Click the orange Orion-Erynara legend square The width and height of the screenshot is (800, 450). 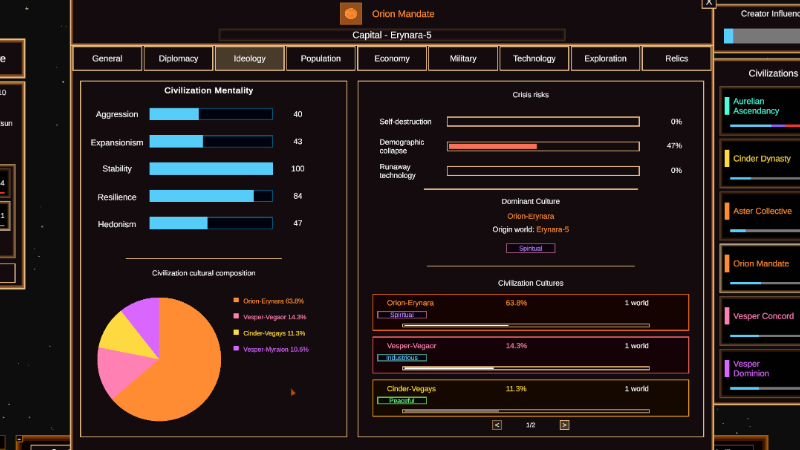(x=236, y=301)
